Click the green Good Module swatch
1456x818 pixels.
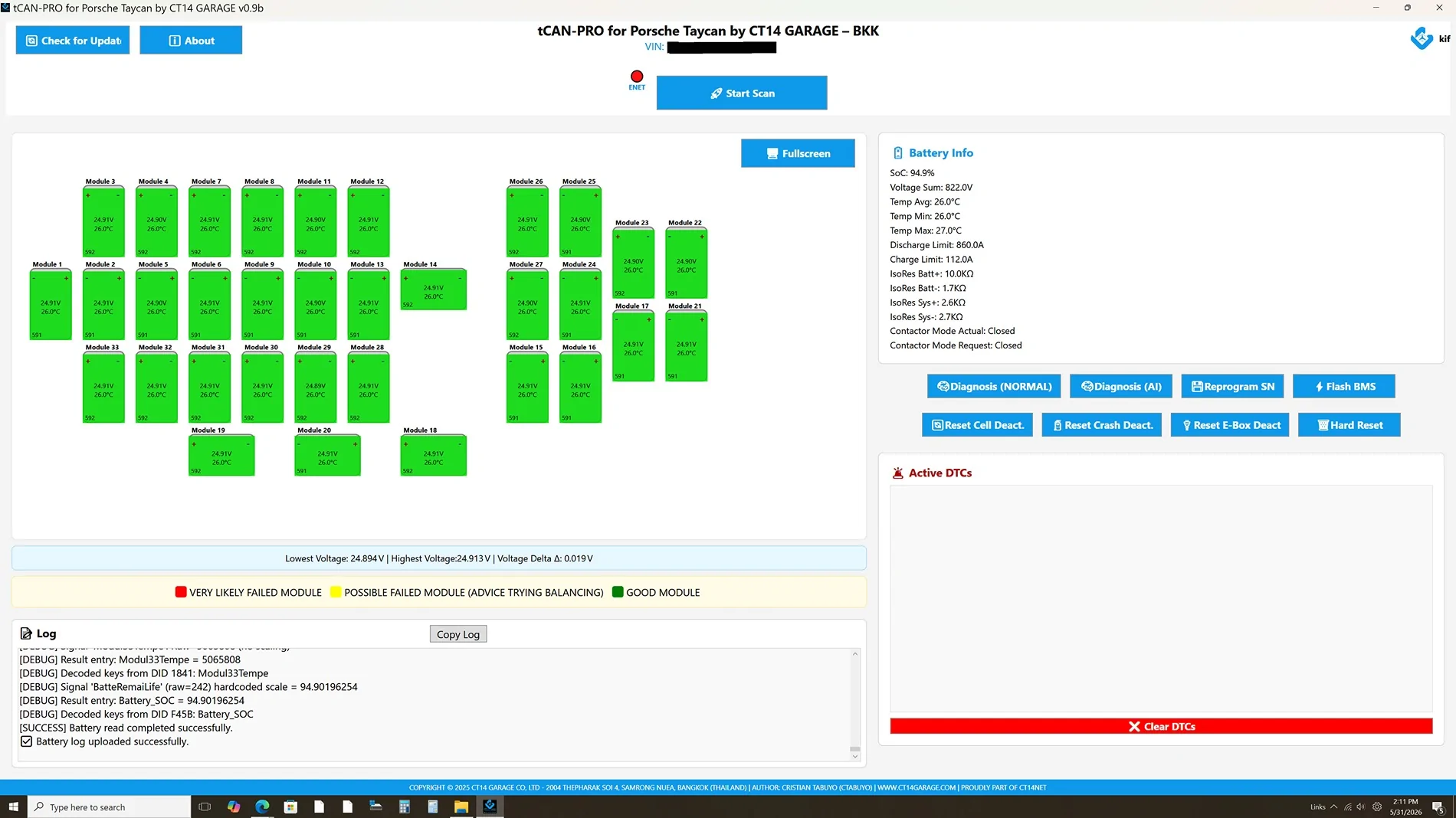618,592
